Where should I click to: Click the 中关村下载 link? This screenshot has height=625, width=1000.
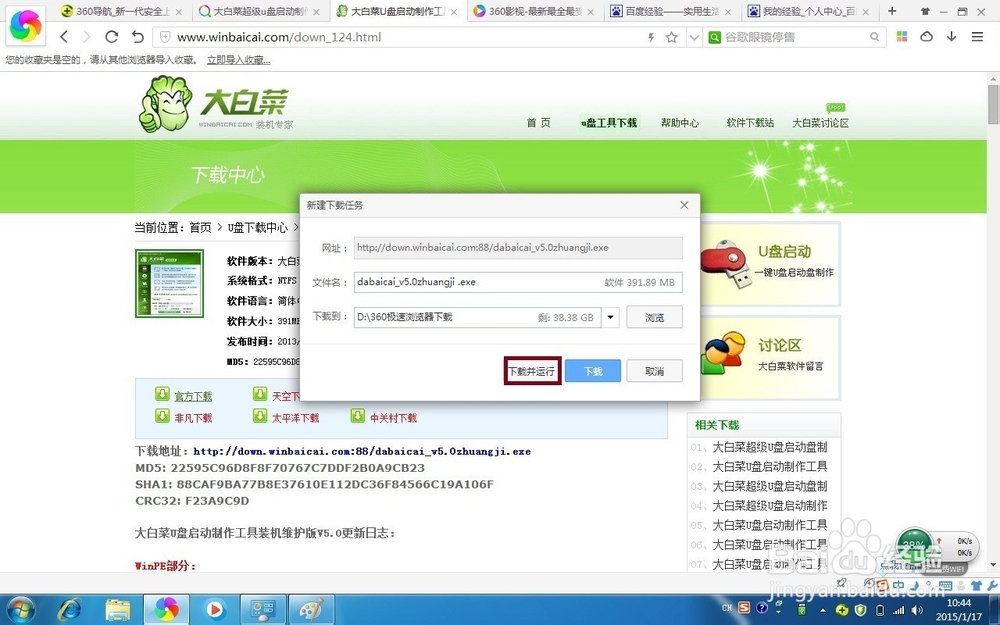click(x=393, y=418)
